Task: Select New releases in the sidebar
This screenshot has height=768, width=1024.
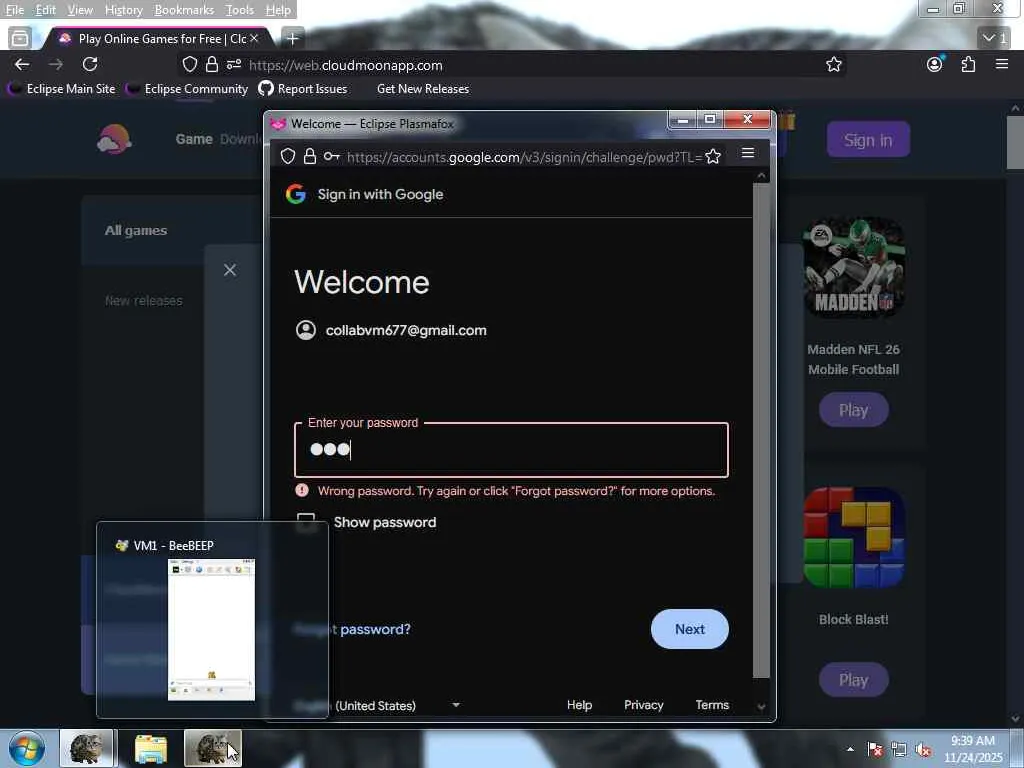Action: point(144,301)
